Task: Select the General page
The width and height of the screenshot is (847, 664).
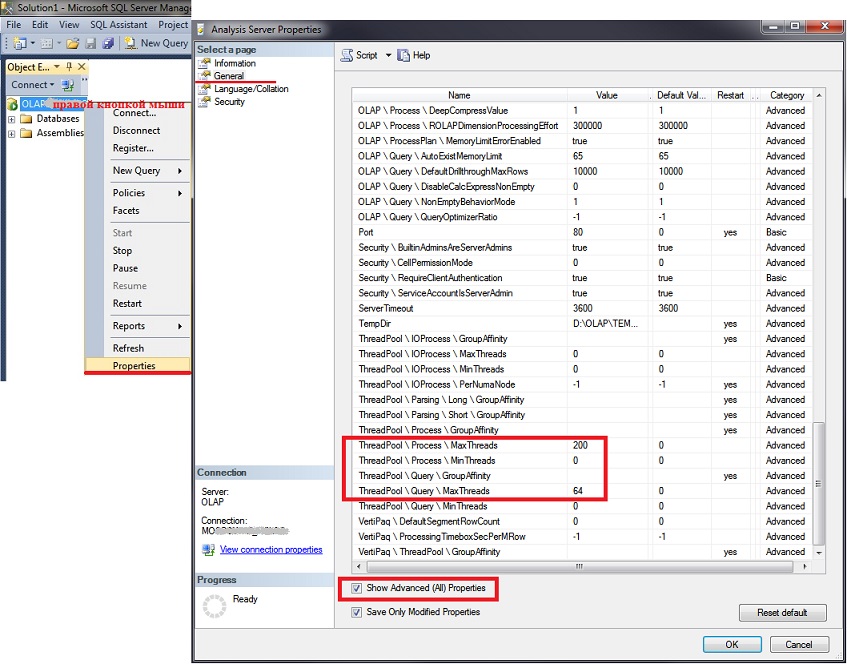Action: tap(228, 76)
